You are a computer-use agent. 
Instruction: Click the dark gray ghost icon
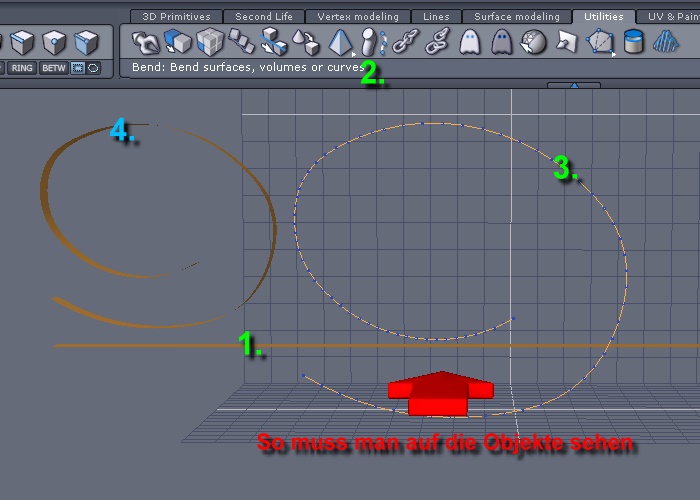[502, 42]
